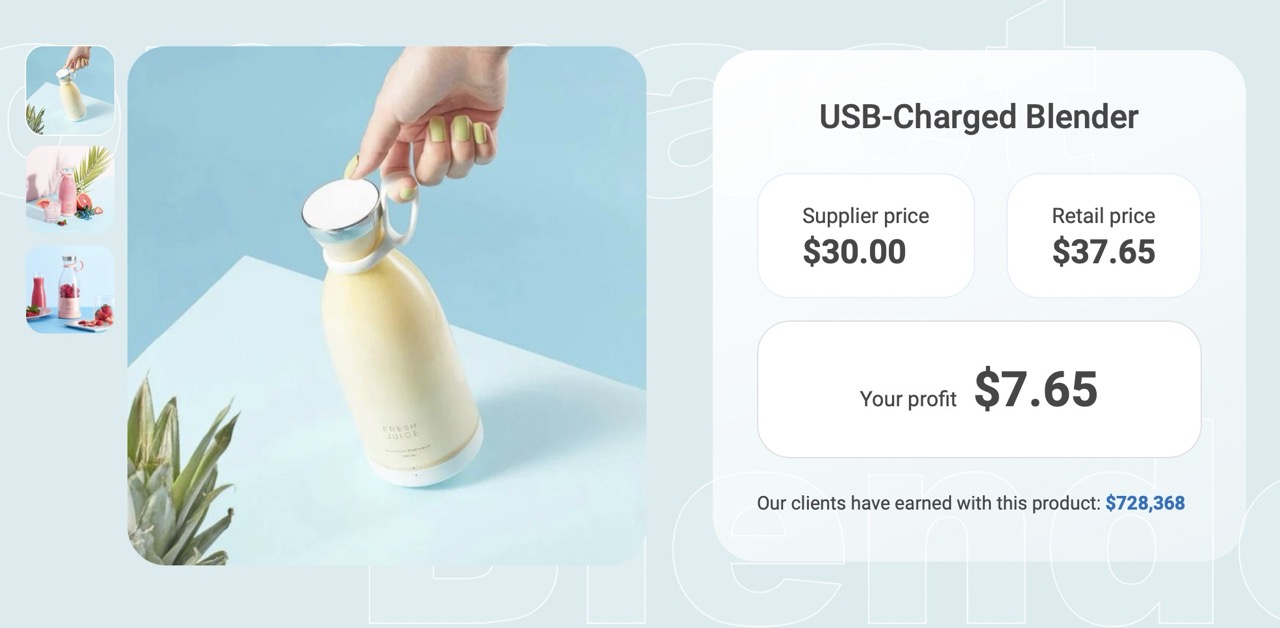Click the $728,368 earnings amount
Viewport: 1280px width, 628px height.
[x=1145, y=503]
